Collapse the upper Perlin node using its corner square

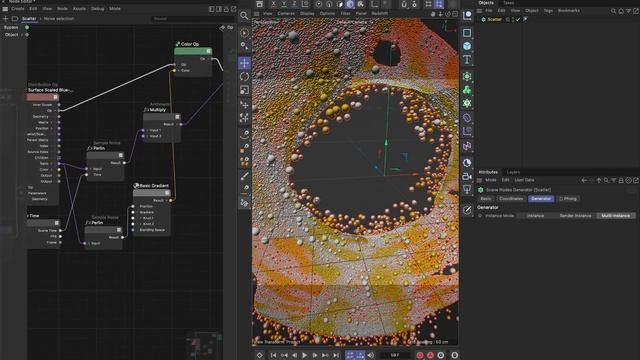pos(121,155)
